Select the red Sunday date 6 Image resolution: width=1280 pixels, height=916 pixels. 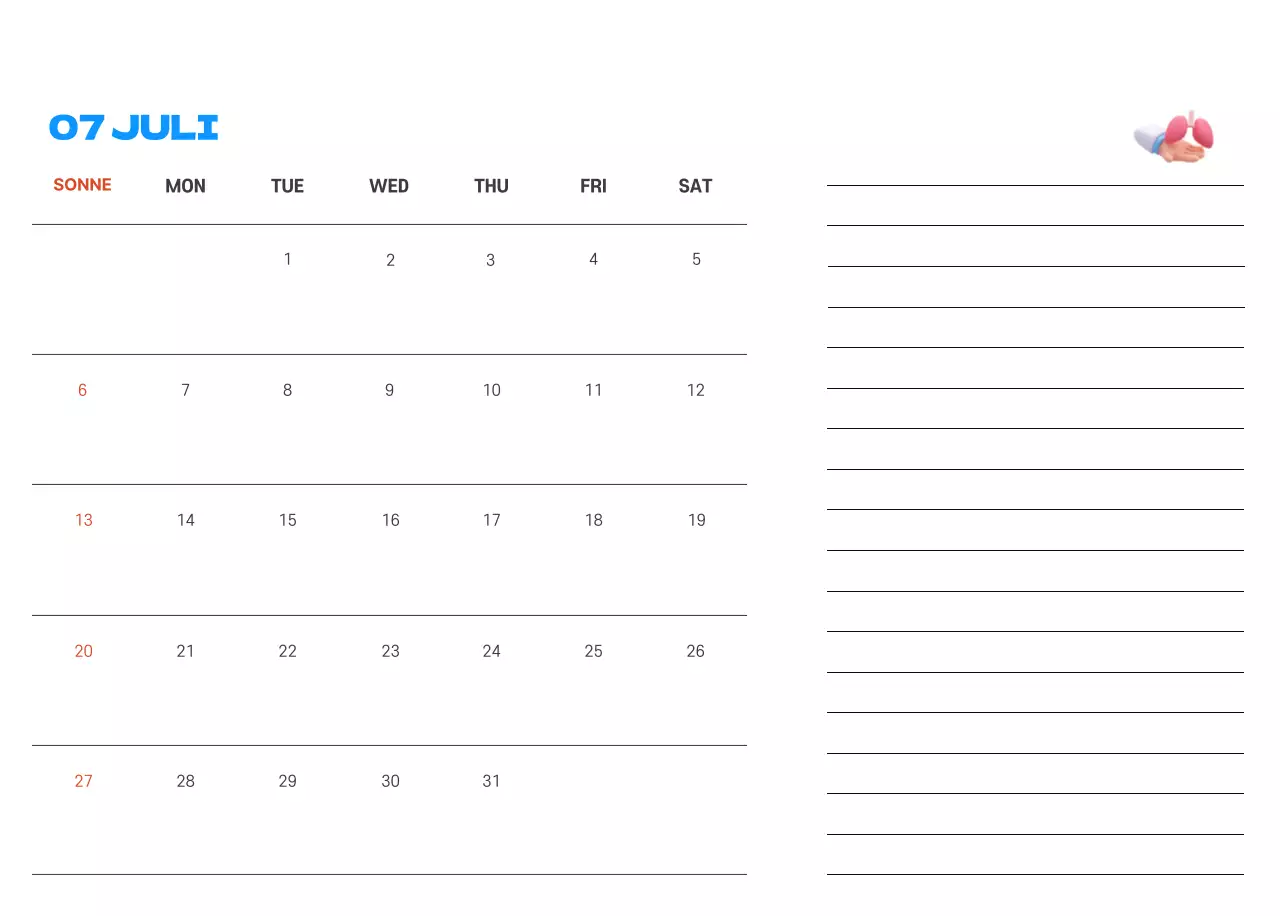click(82, 390)
